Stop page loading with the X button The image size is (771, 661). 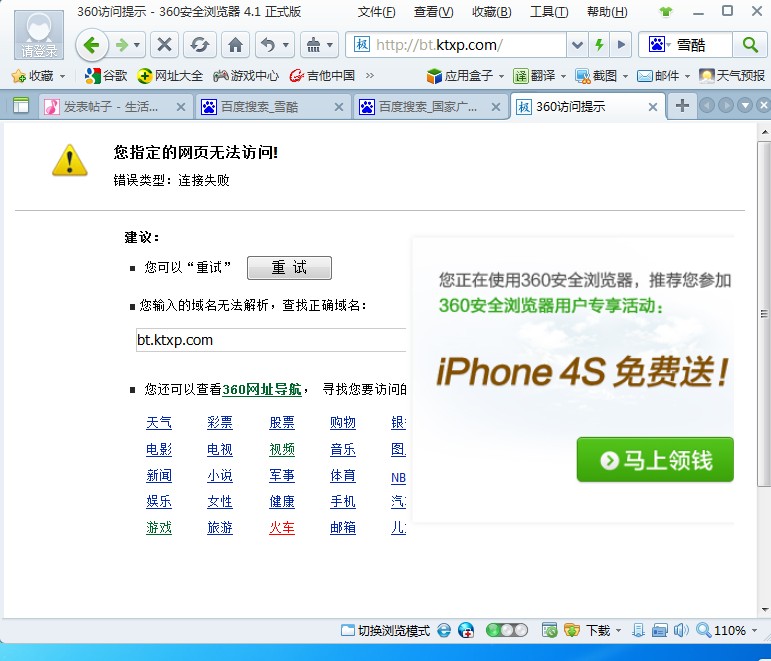[164, 45]
